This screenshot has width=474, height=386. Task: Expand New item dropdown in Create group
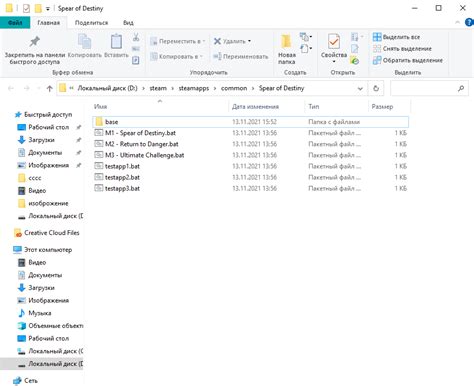(306, 37)
